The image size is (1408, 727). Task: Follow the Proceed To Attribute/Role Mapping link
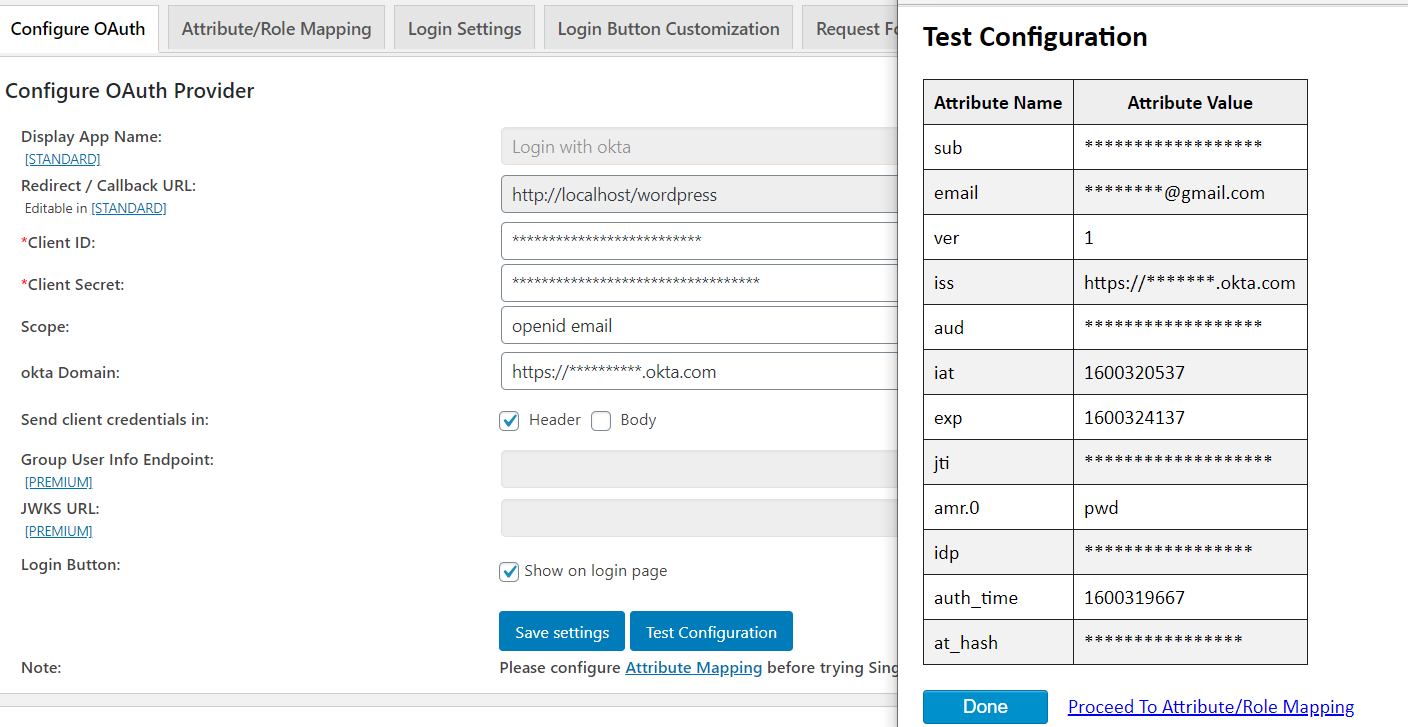[1210, 707]
